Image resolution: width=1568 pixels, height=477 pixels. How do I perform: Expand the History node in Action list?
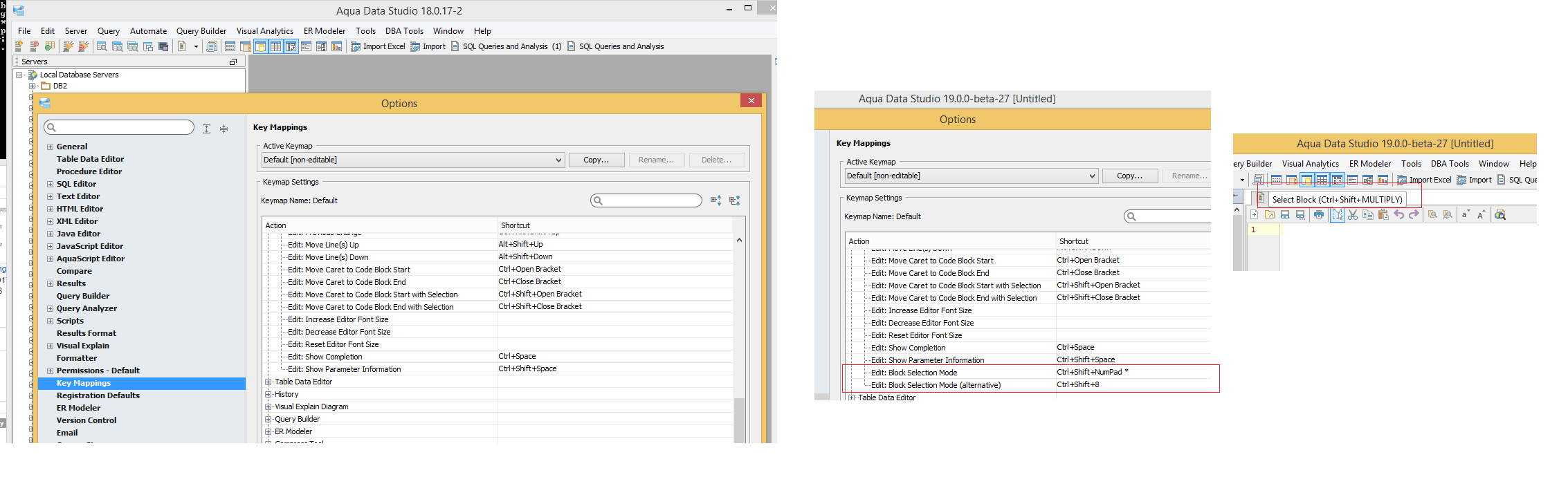268,394
